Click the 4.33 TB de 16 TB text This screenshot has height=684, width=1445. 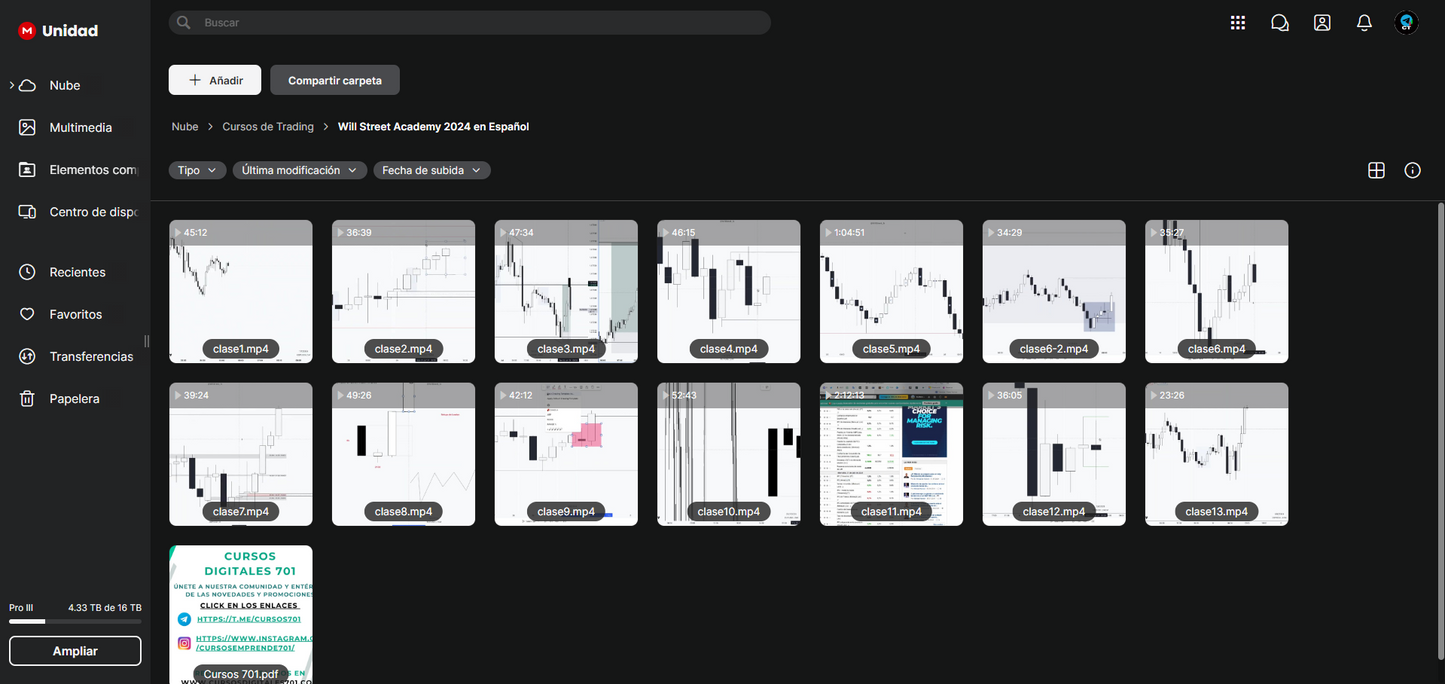pos(104,607)
